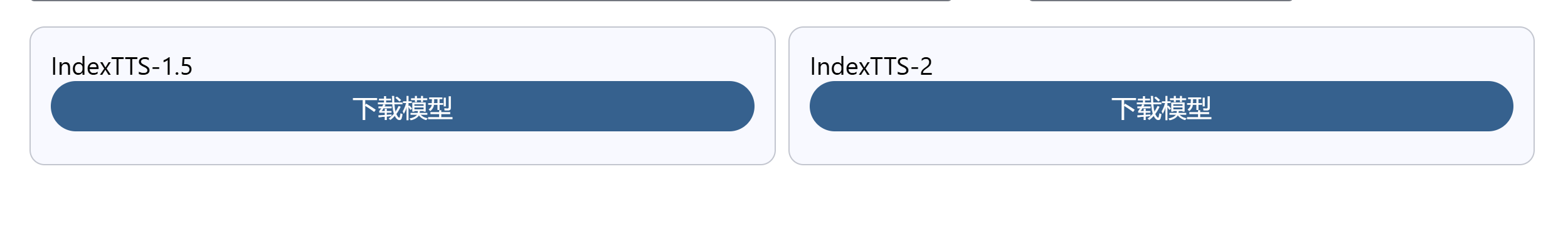The height and width of the screenshot is (252, 1568).
Task: Select the IndexTTS-1.5 card's empty bottom padding
Action: tap(402, 148)
